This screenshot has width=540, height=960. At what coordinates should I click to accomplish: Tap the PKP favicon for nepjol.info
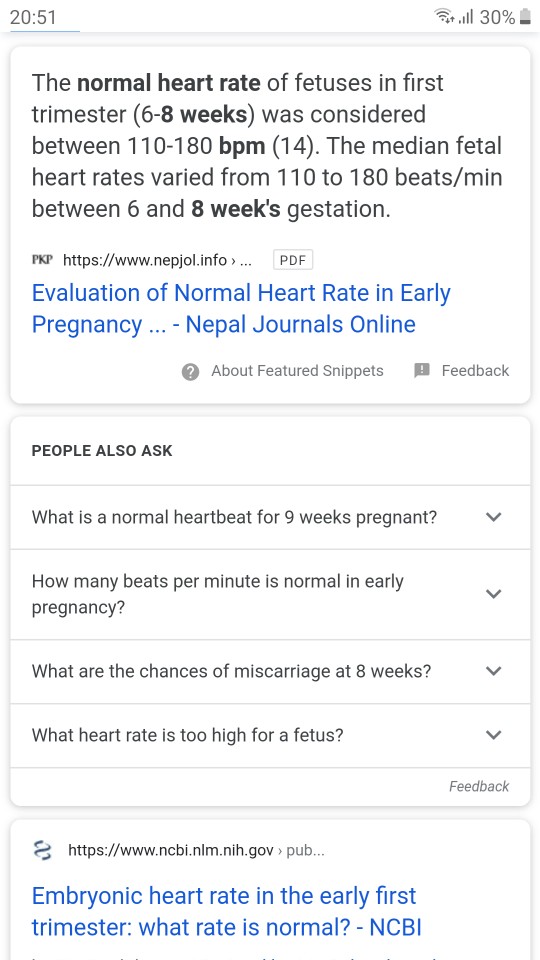pos(42,260)
